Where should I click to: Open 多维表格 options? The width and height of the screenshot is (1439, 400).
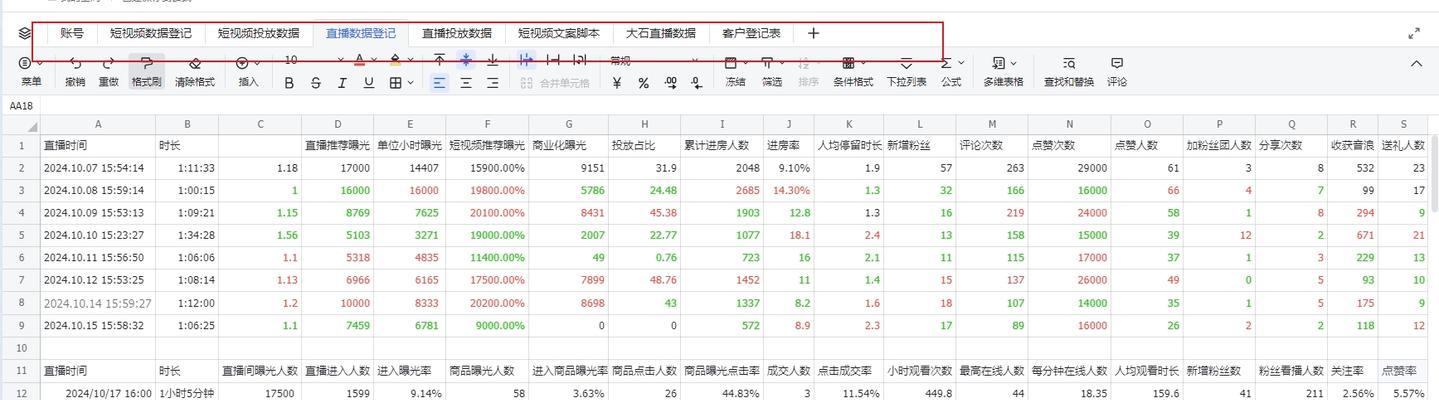(1003, 72)
